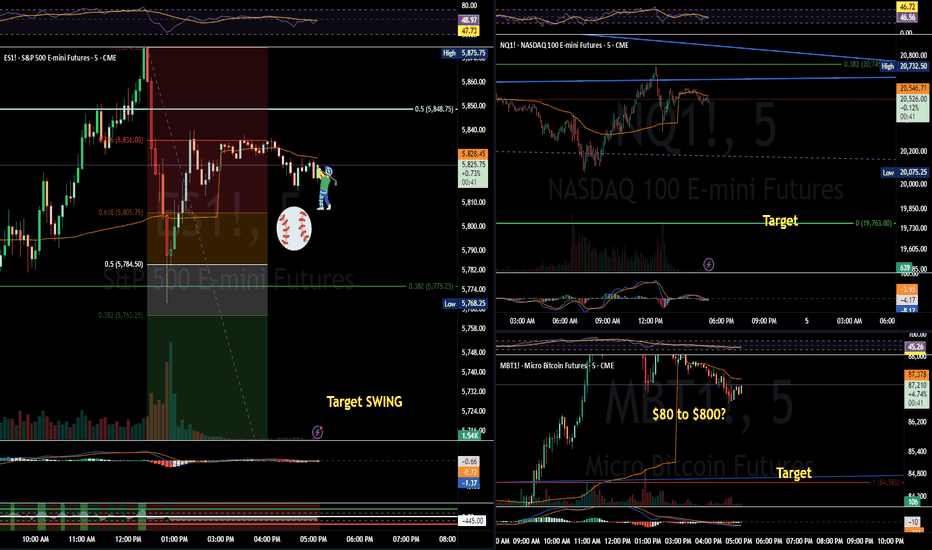Select the 'Target' annotation on NQ1! chart
Screen dimensions: 932x550
click(780, 221)
